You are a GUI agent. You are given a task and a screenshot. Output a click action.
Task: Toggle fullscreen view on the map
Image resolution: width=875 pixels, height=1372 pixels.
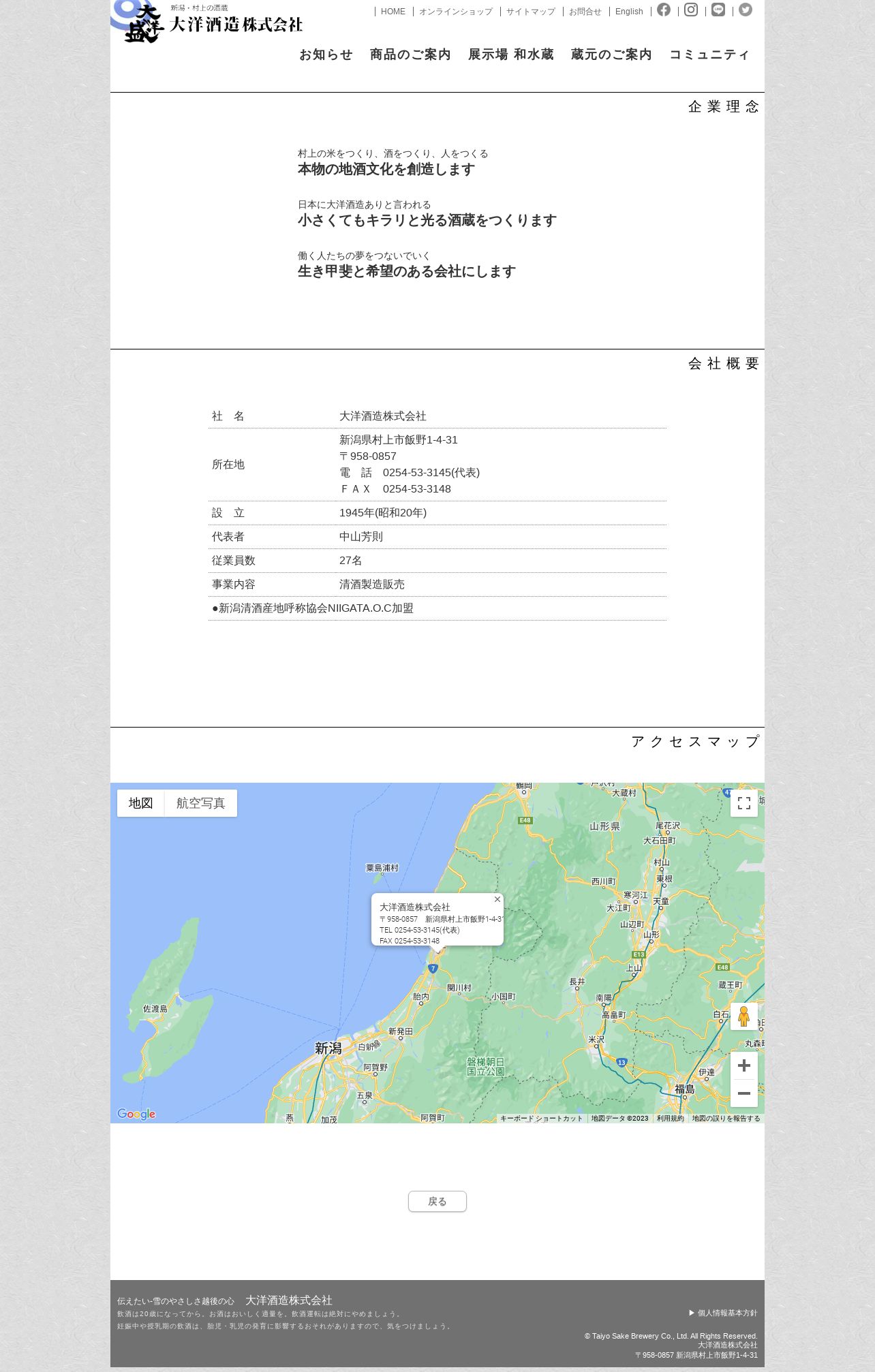744,803
